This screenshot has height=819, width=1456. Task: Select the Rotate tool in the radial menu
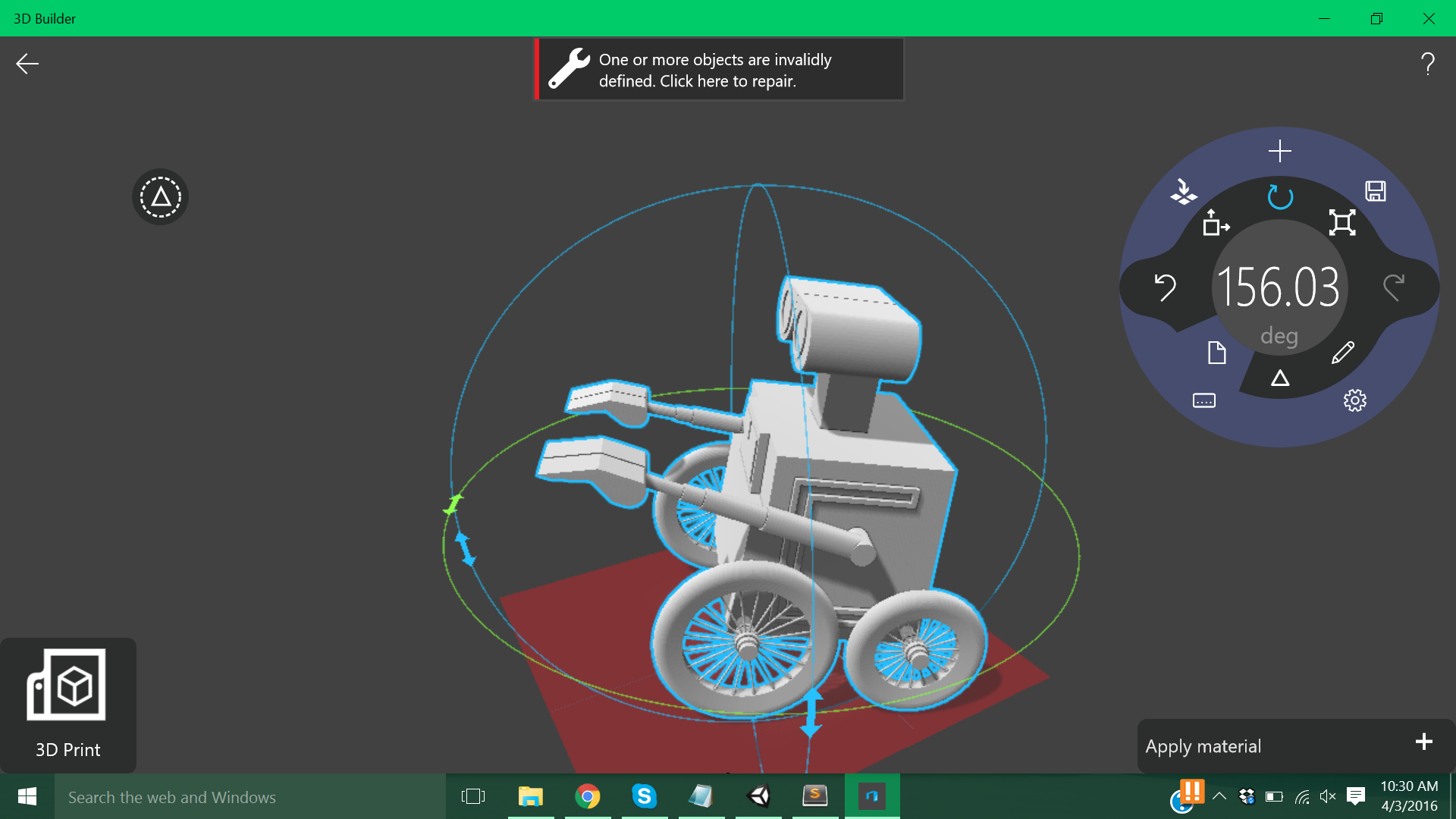point(1280,197)
